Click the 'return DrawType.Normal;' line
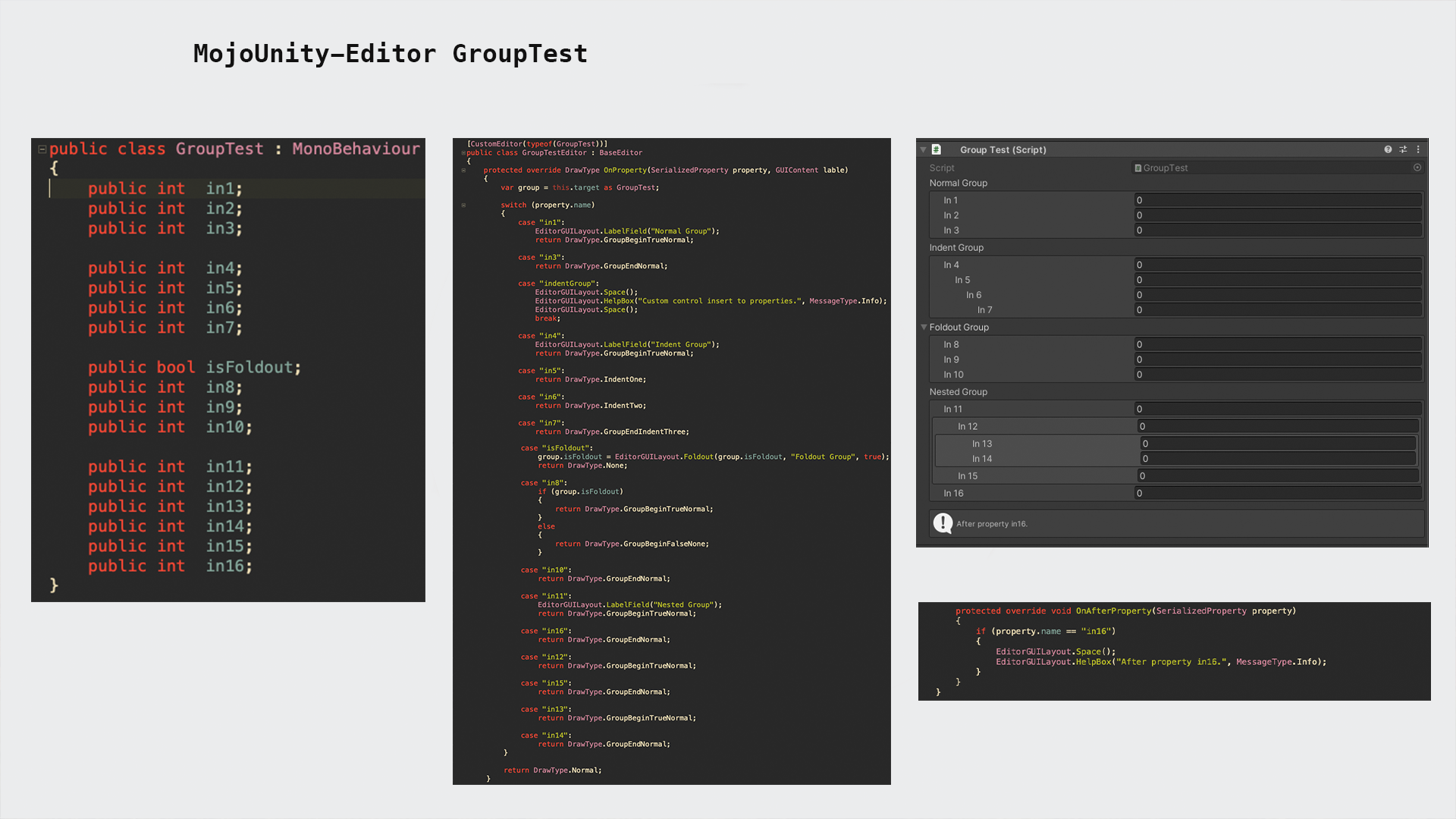The image size is (1456, 819). pos(552,770)
